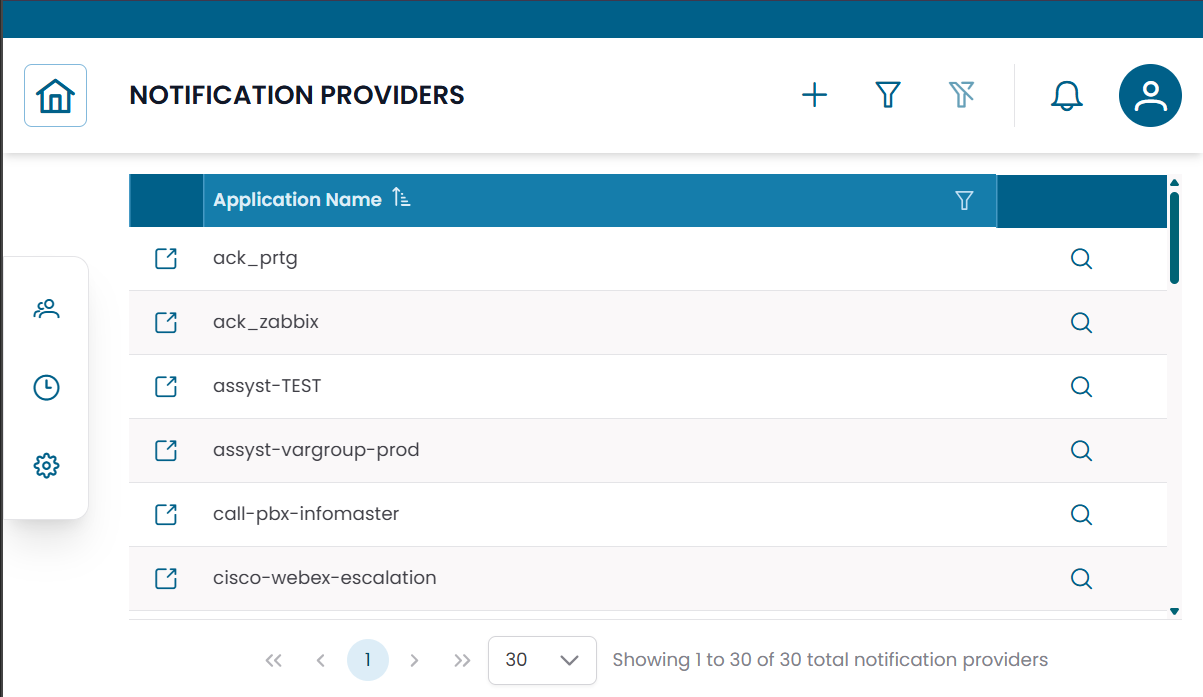This screenshot has width=1203, height=697.
Task: Open the add notification provider plus icon
Action: (814, 94)
